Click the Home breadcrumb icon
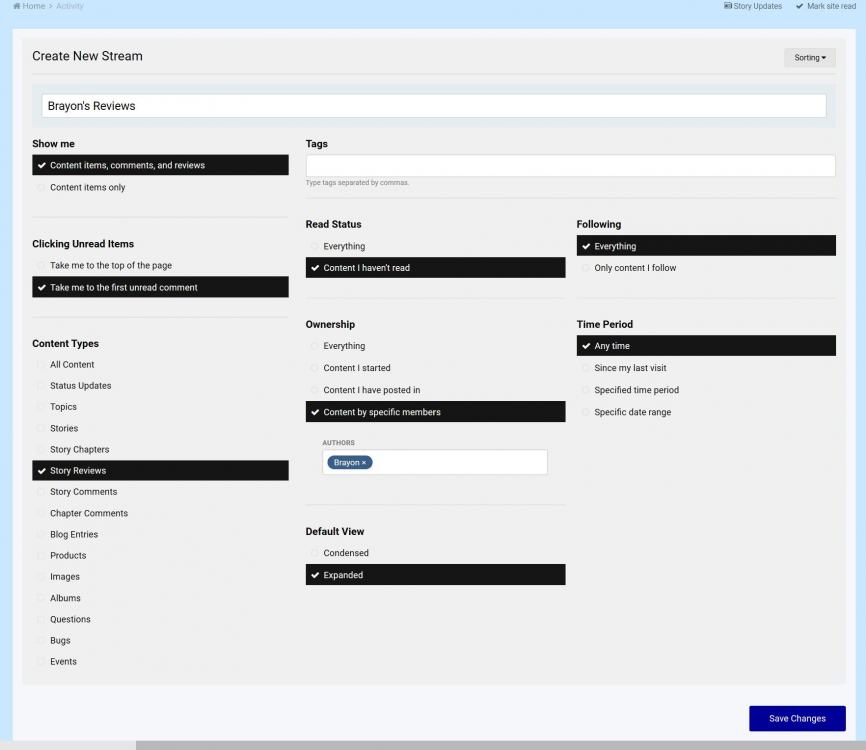This screenshot has width=866, height=750. [16, 6]
